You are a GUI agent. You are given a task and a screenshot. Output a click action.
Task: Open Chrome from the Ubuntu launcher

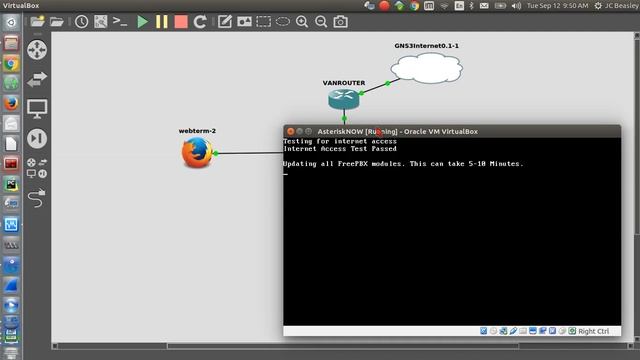click(11, 63)
